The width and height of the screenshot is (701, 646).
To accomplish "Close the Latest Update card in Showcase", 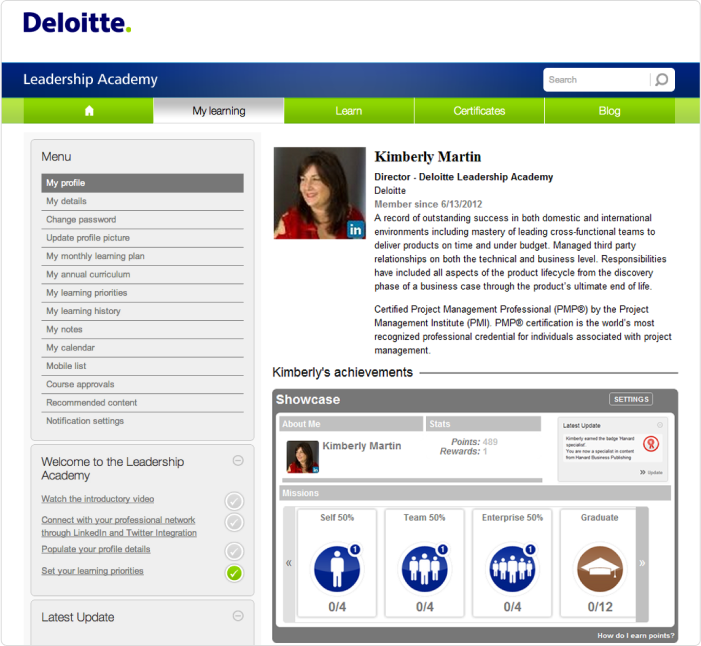I will pyautogui.click(x=660, y=425).
